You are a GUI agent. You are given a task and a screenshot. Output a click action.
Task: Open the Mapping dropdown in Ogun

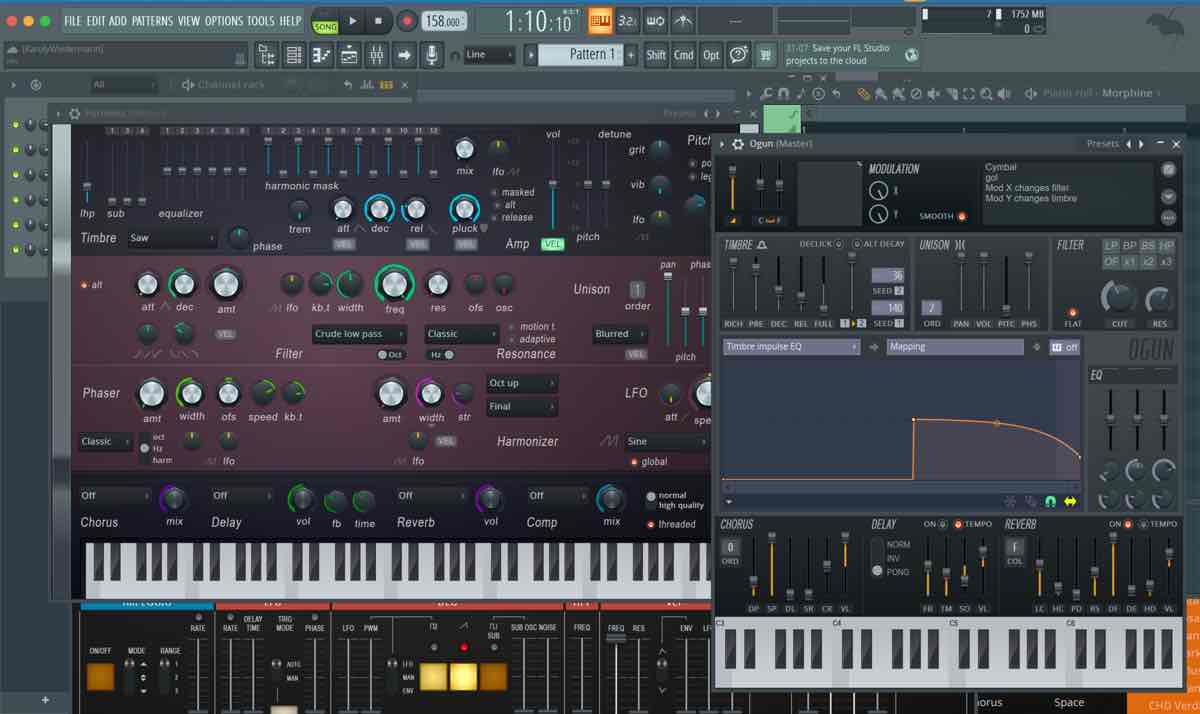pos(956,347)
